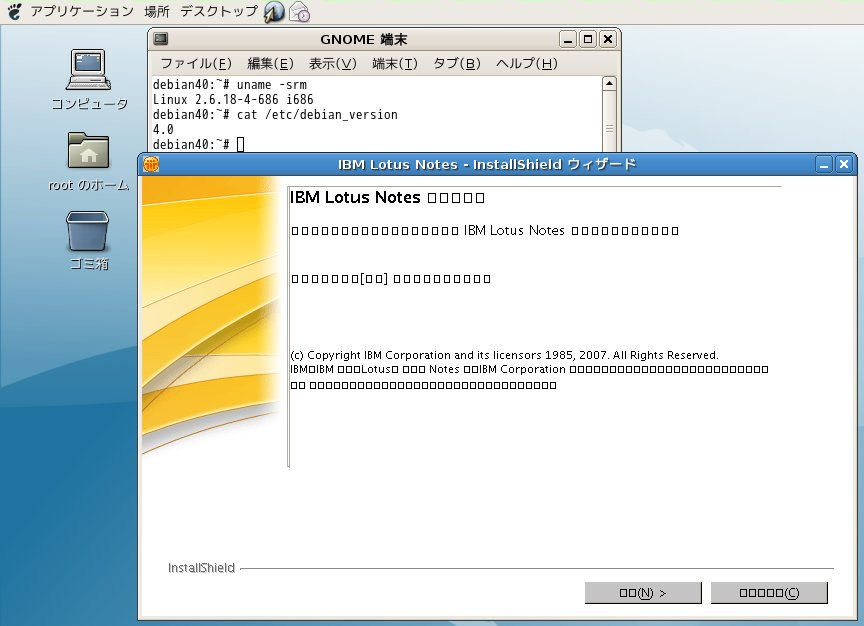
Task: Minimize the GNOME 端末 window
Action: [x=568, y=39]
